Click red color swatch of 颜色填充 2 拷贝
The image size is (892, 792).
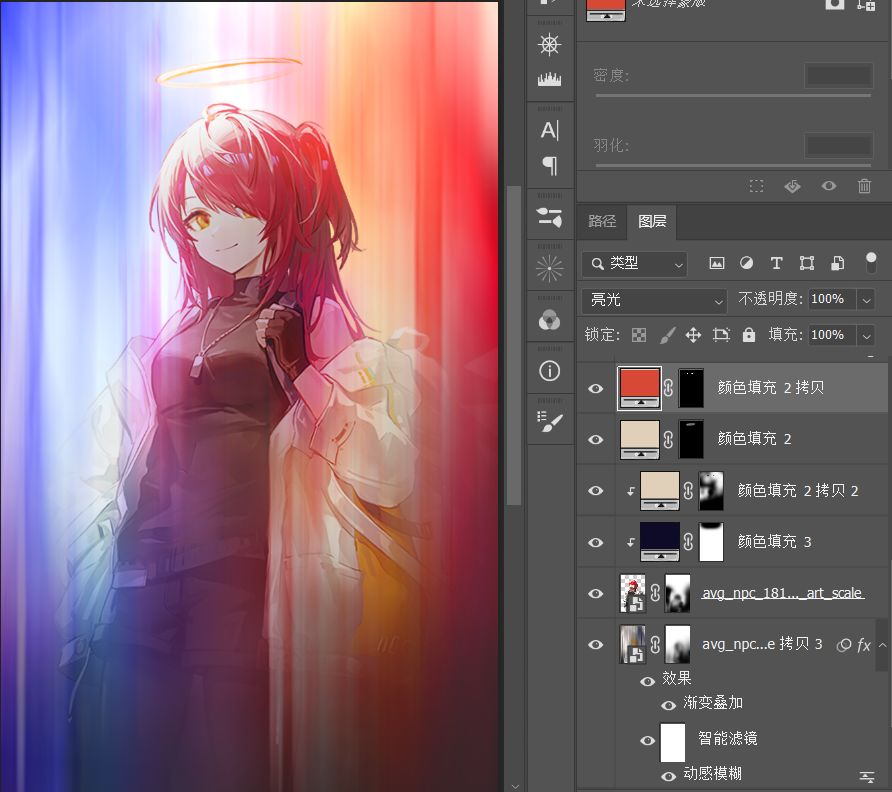tap(640, 384)
